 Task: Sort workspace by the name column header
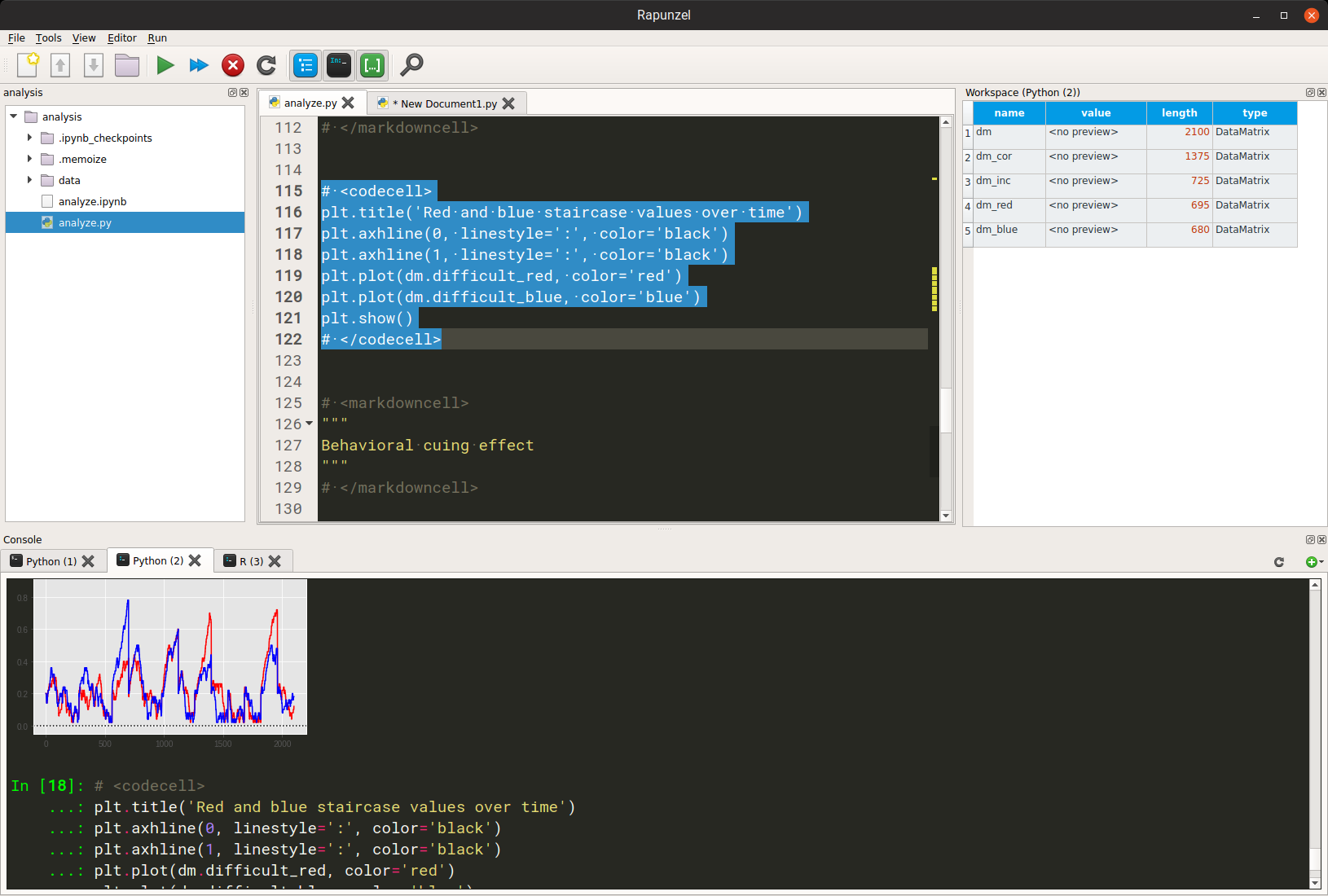coord(1009,113)
